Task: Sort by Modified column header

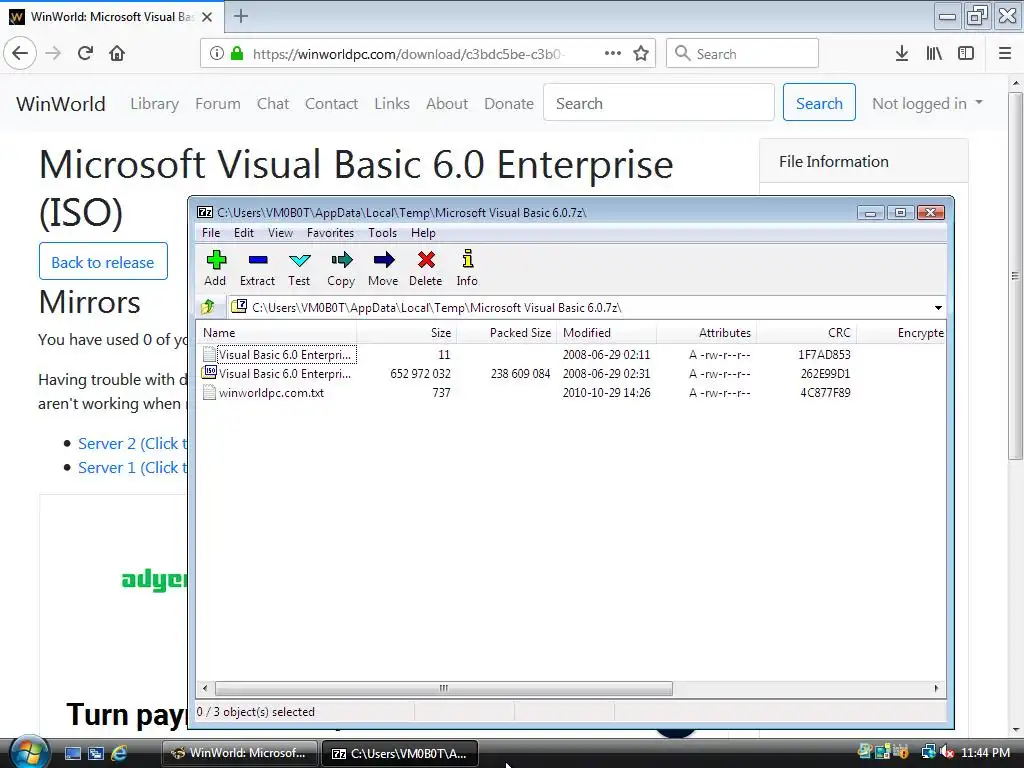Action: [606, 332]
